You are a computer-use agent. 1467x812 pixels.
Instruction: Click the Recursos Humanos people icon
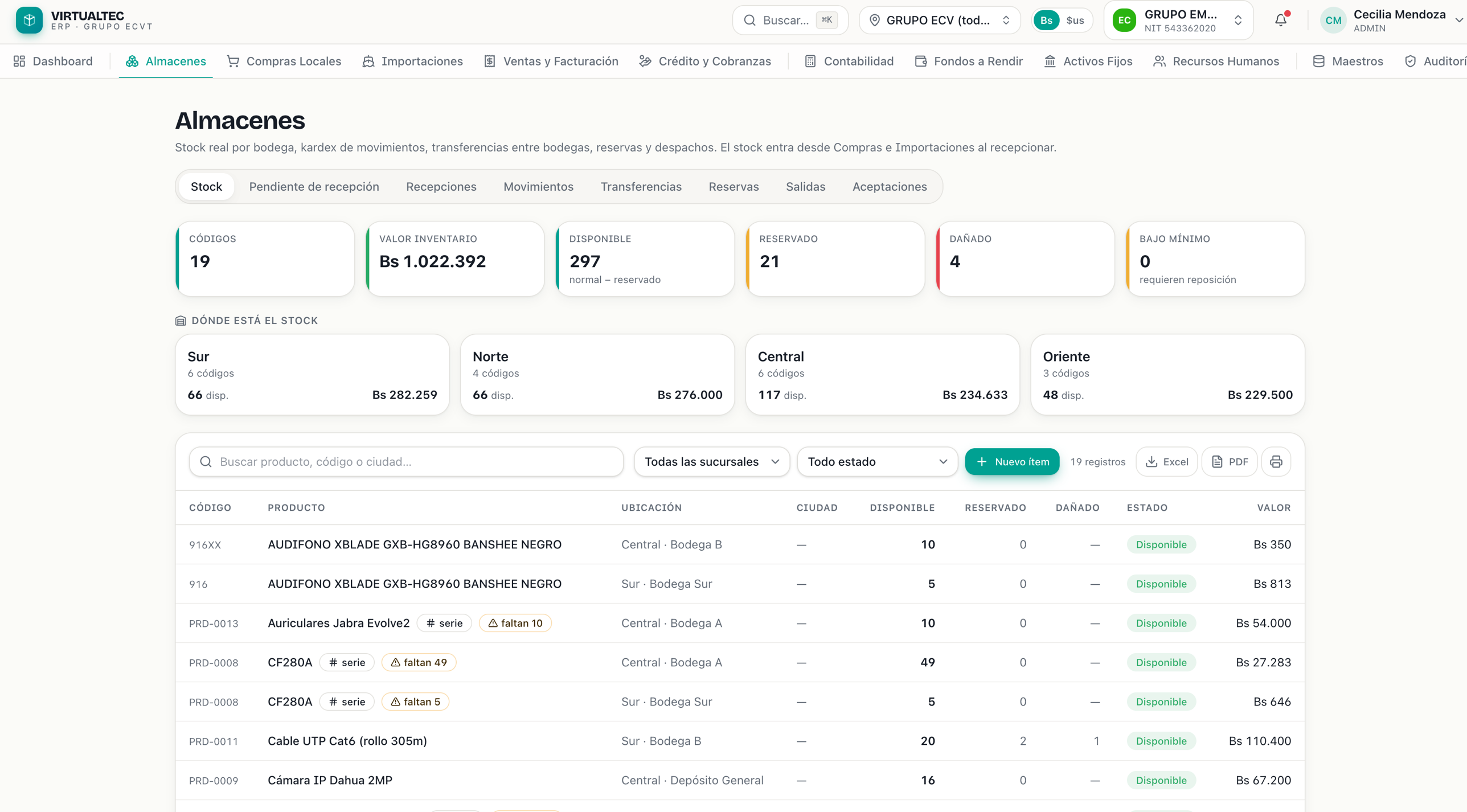[x=1159, y=61]
